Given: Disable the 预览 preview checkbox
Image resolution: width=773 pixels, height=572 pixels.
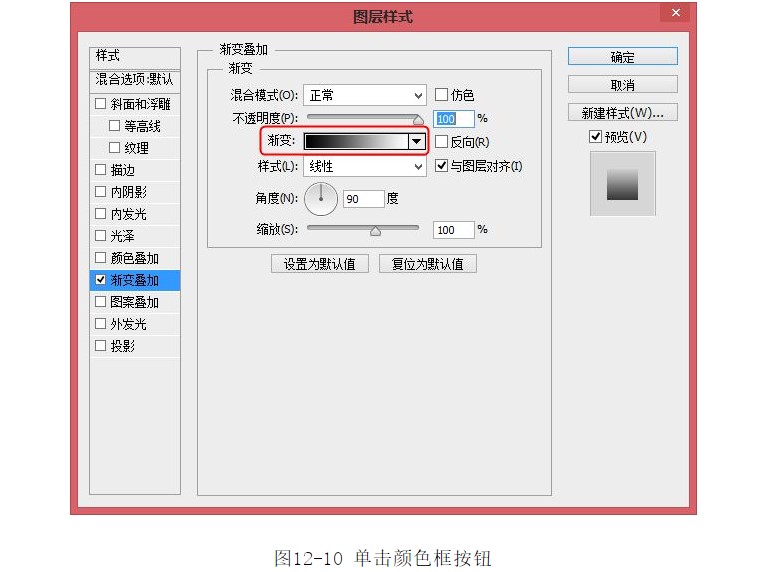Looking at the screenshot, I should pos(596,137).
